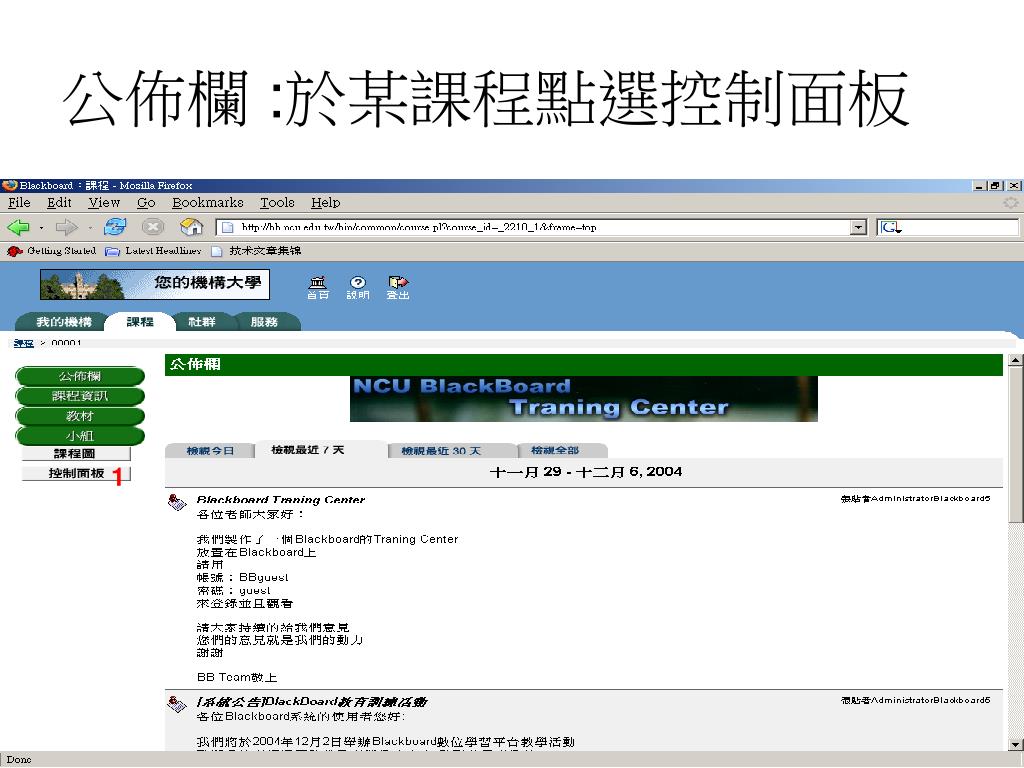This screenshot has width=1024, height=768.
Task: Click Firefox throbber activity icon
Action: [1010, 203]
